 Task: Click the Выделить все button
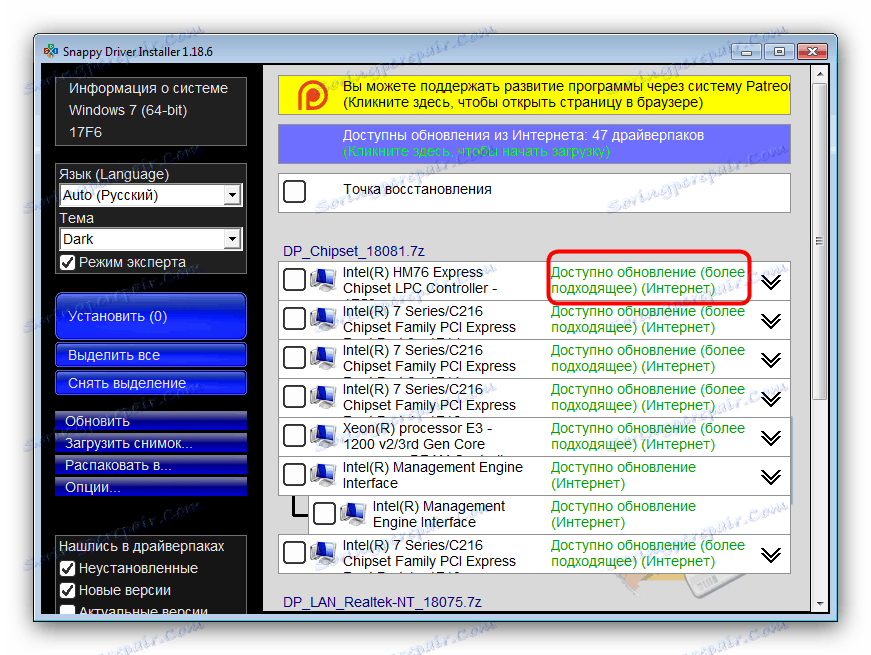coord(150,355)
